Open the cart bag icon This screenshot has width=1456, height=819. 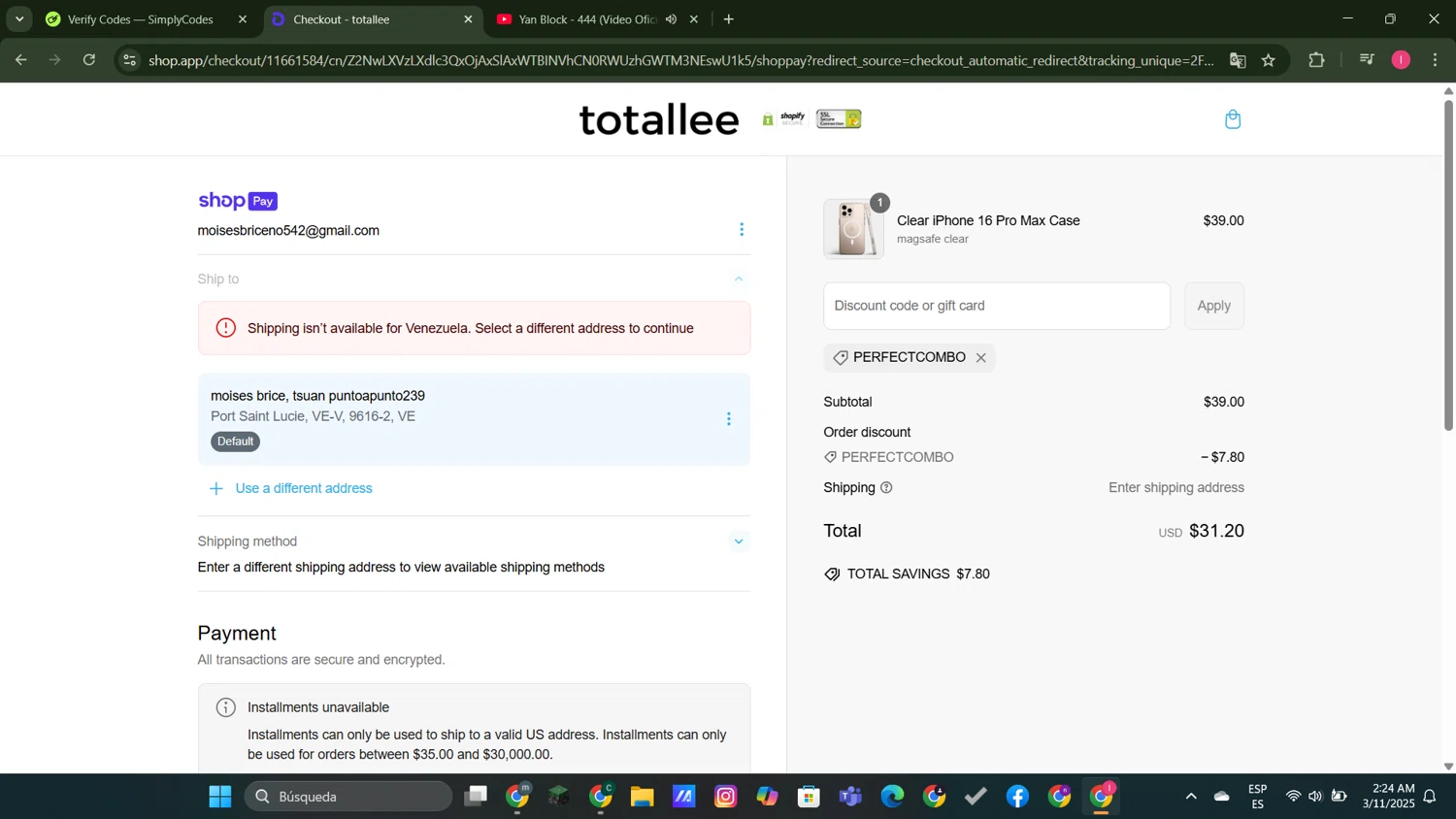coord(1233,119)
